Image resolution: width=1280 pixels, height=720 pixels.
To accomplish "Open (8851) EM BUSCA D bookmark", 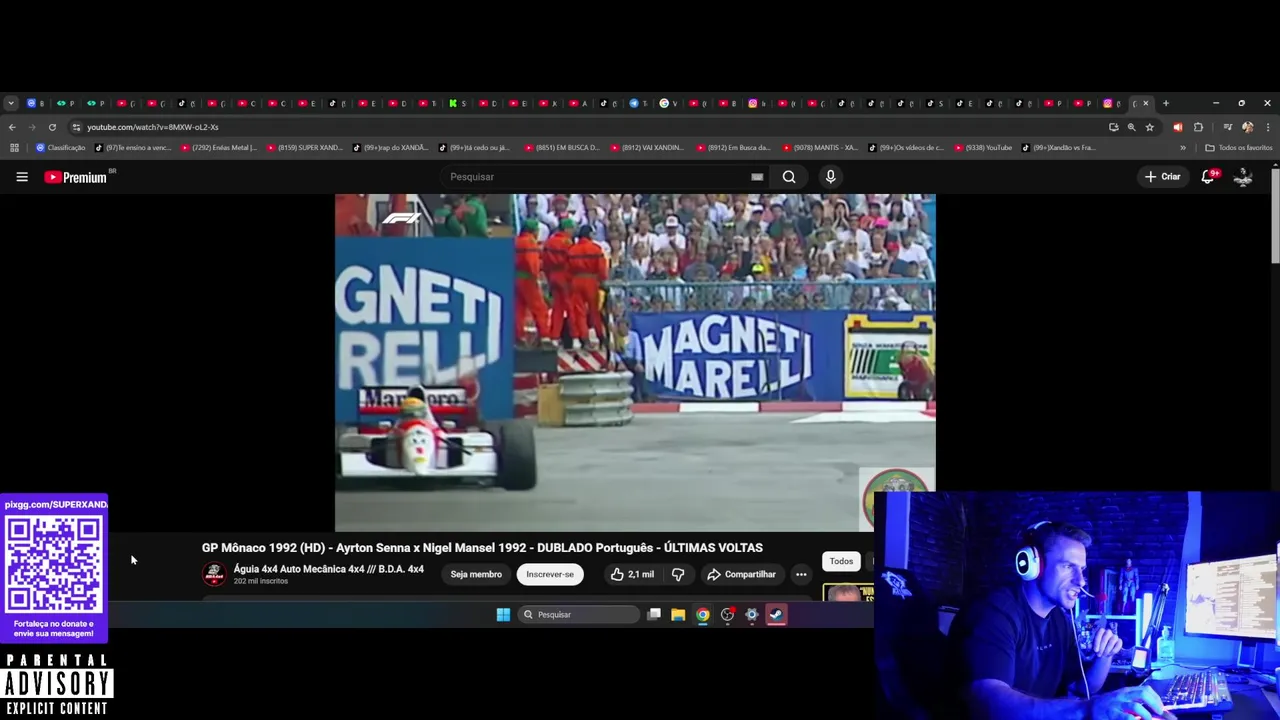I will point(562,148).
